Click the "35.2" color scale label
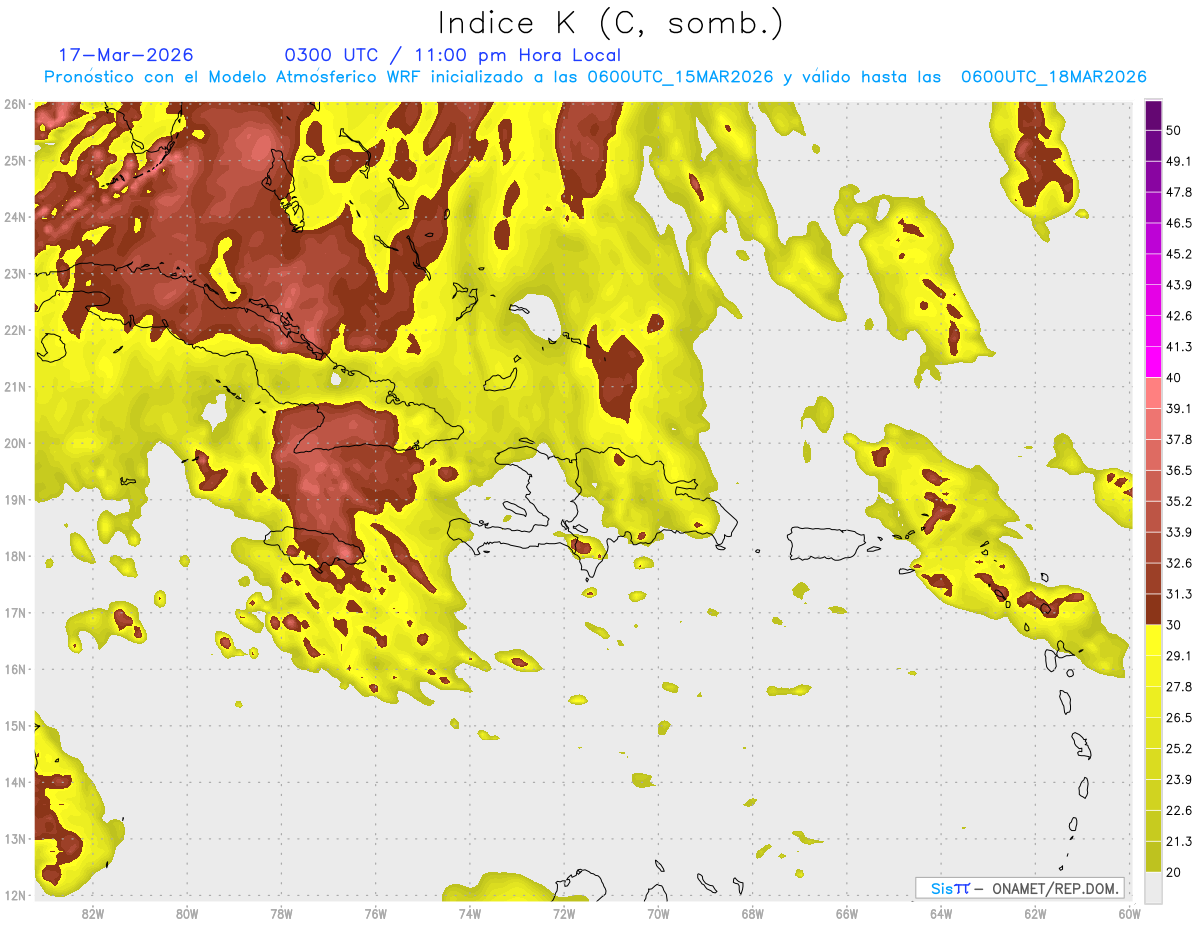Viewport: 1200px width, 927px height. 1179,501
